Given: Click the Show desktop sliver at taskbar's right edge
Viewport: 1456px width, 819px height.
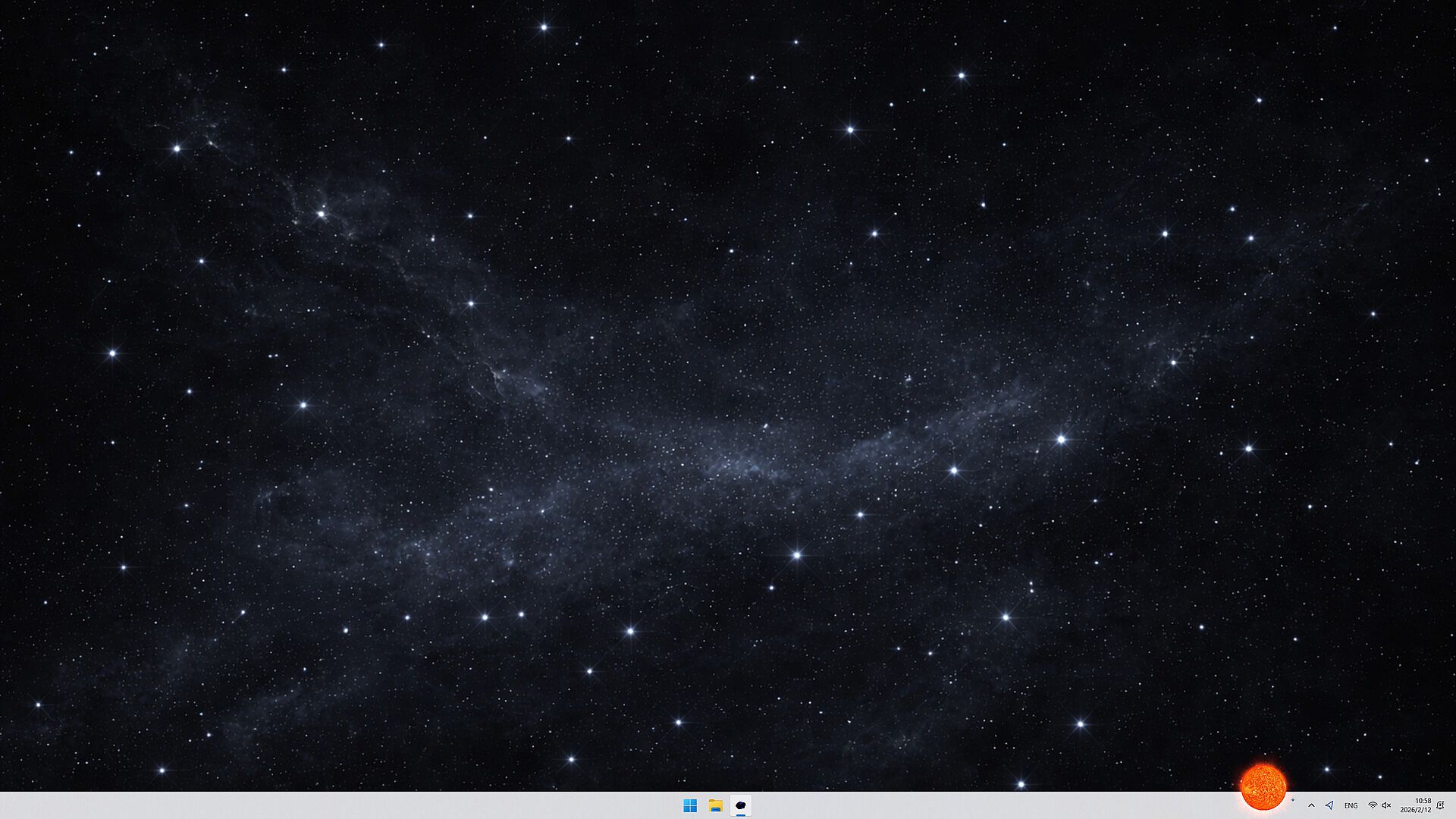Looking at the screenshot, I should click(1453, 805).
